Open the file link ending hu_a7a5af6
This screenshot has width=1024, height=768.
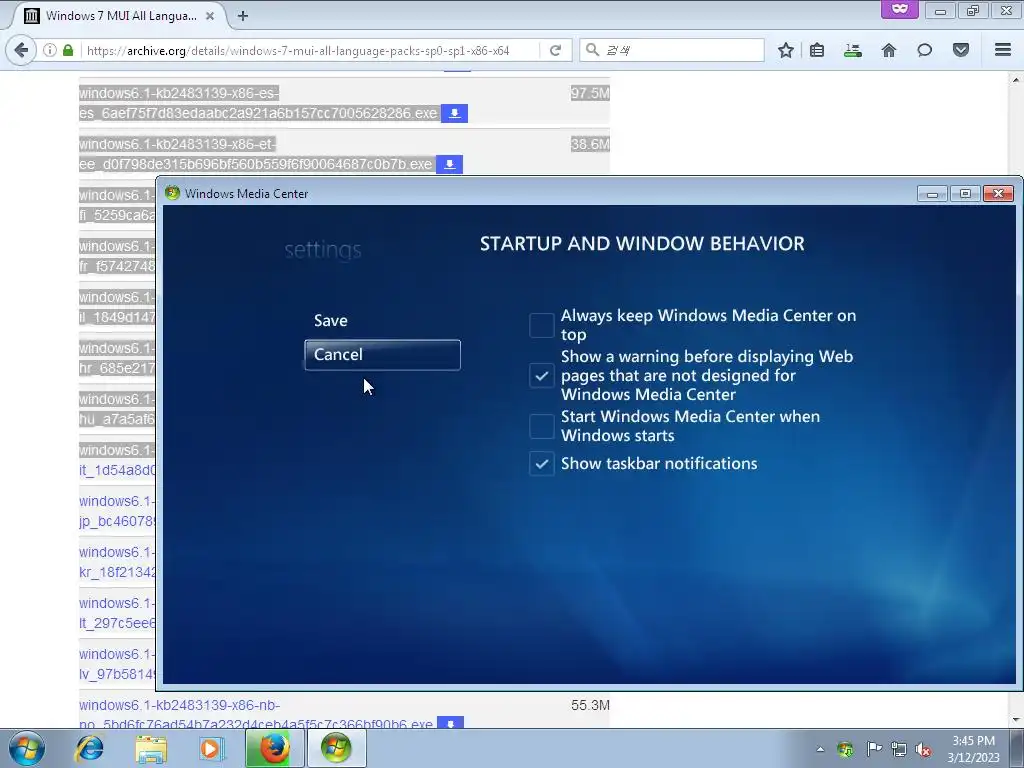coord(117,409)
